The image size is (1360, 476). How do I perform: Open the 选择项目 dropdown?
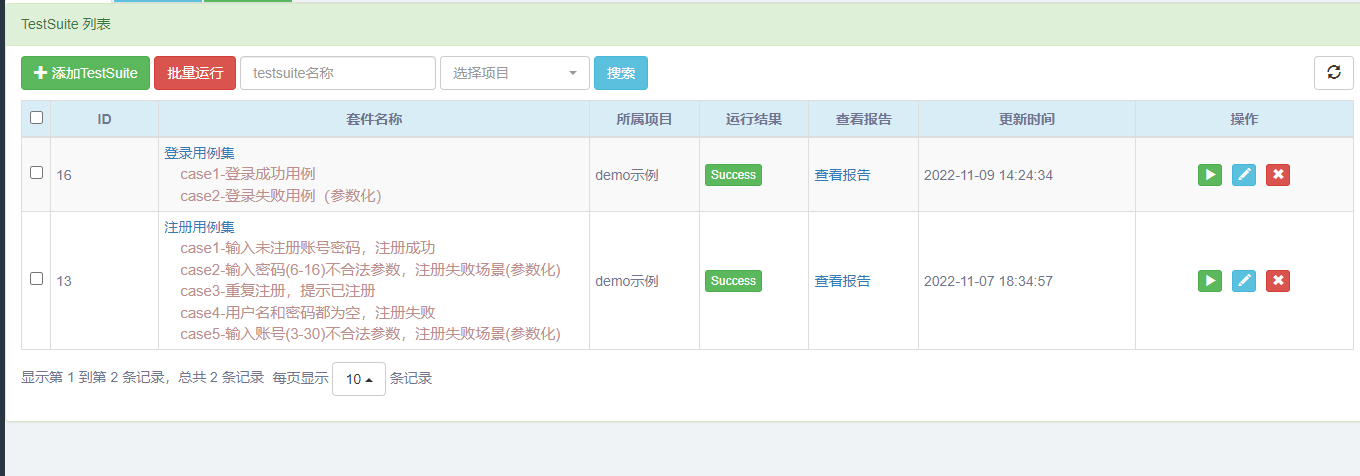(515, 73)
